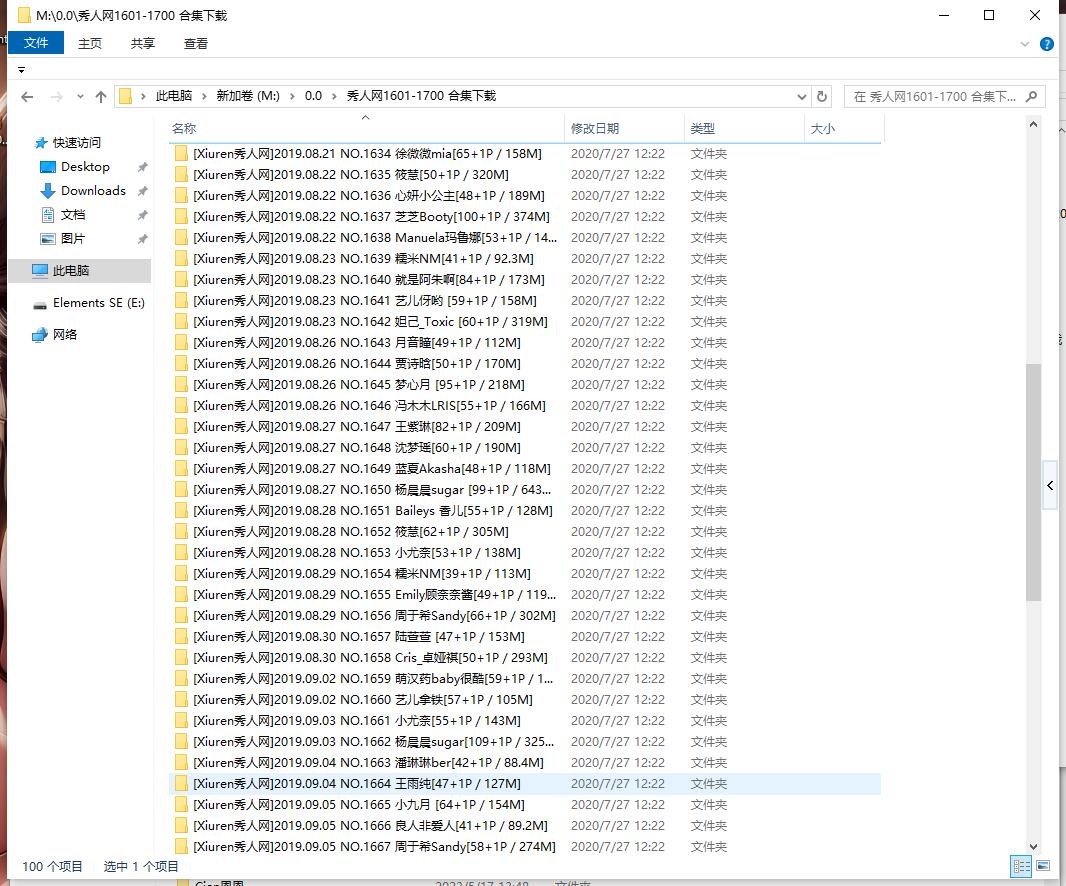Click folder icon of NO.1640 row
This screenshot has height=886, width=1066.
pyautogui.click(x=181, y=279)
